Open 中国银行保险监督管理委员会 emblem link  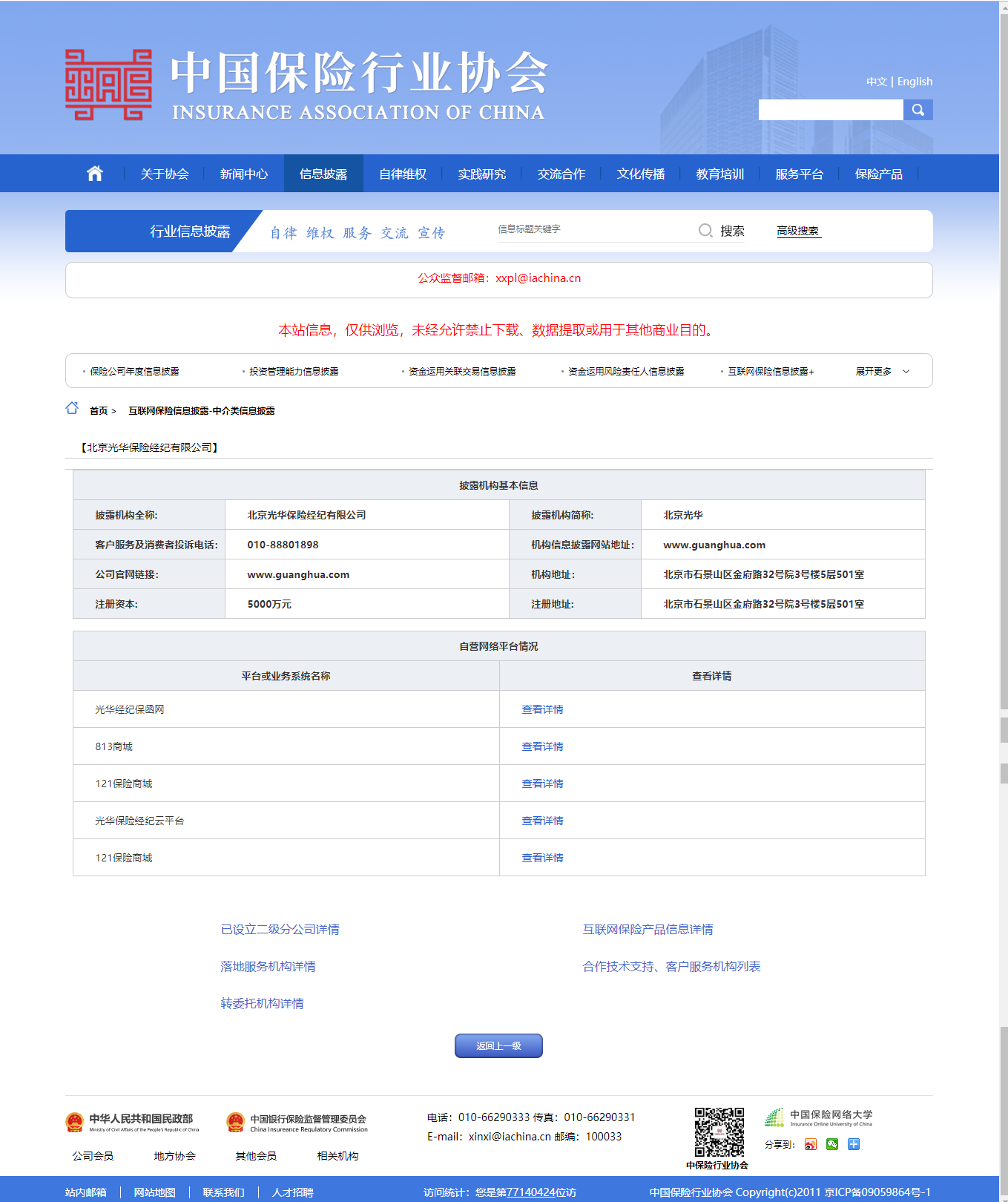[x=297, y=1123]
